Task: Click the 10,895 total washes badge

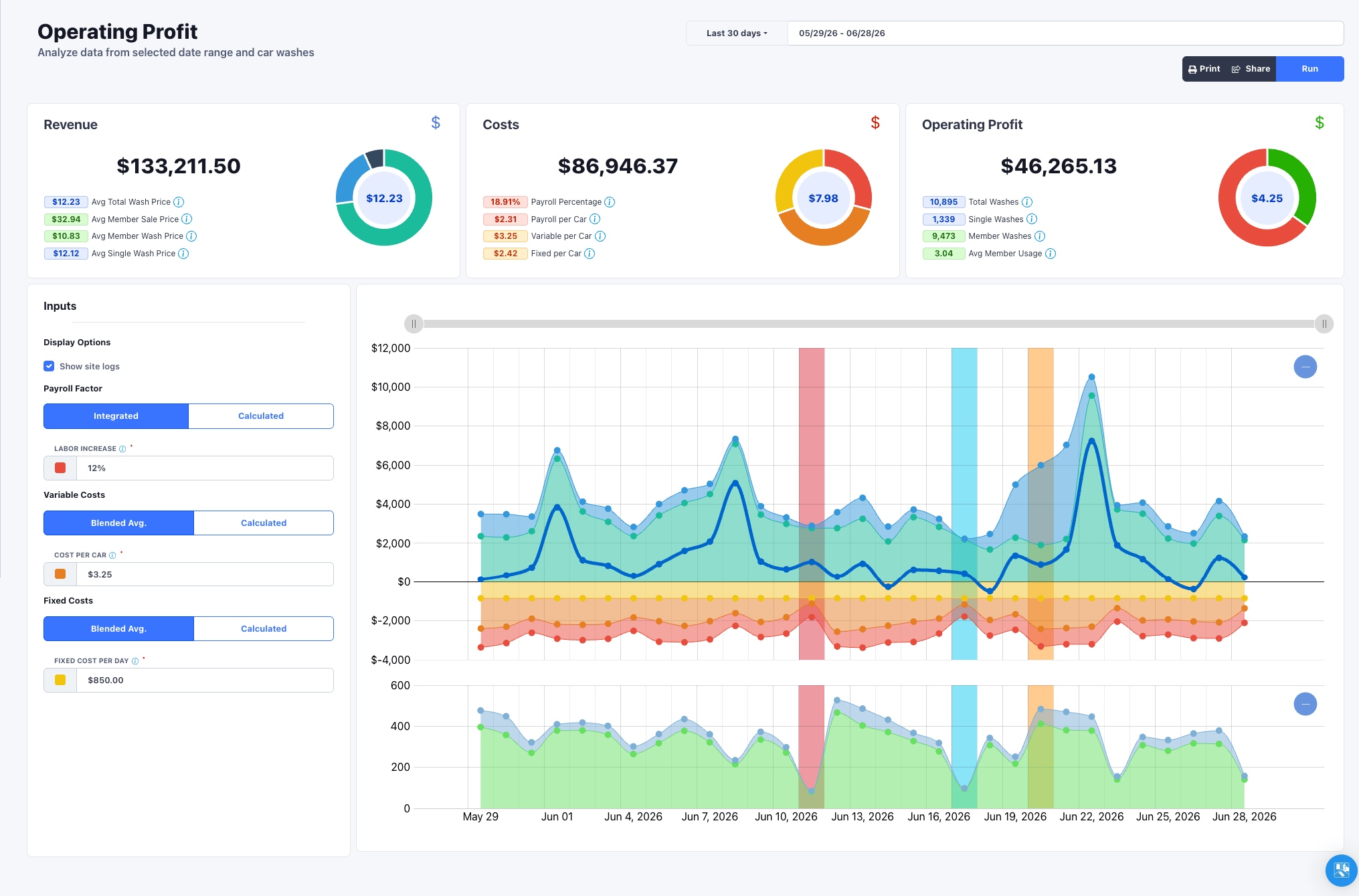Action: [x=943, y=202]
